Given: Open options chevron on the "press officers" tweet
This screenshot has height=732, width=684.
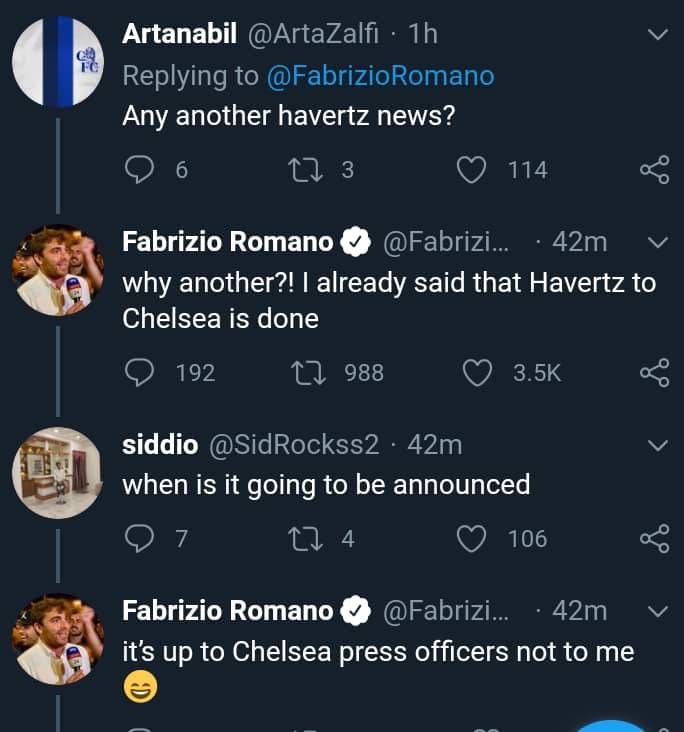Looking at the screenshot, I should point(657,610).
